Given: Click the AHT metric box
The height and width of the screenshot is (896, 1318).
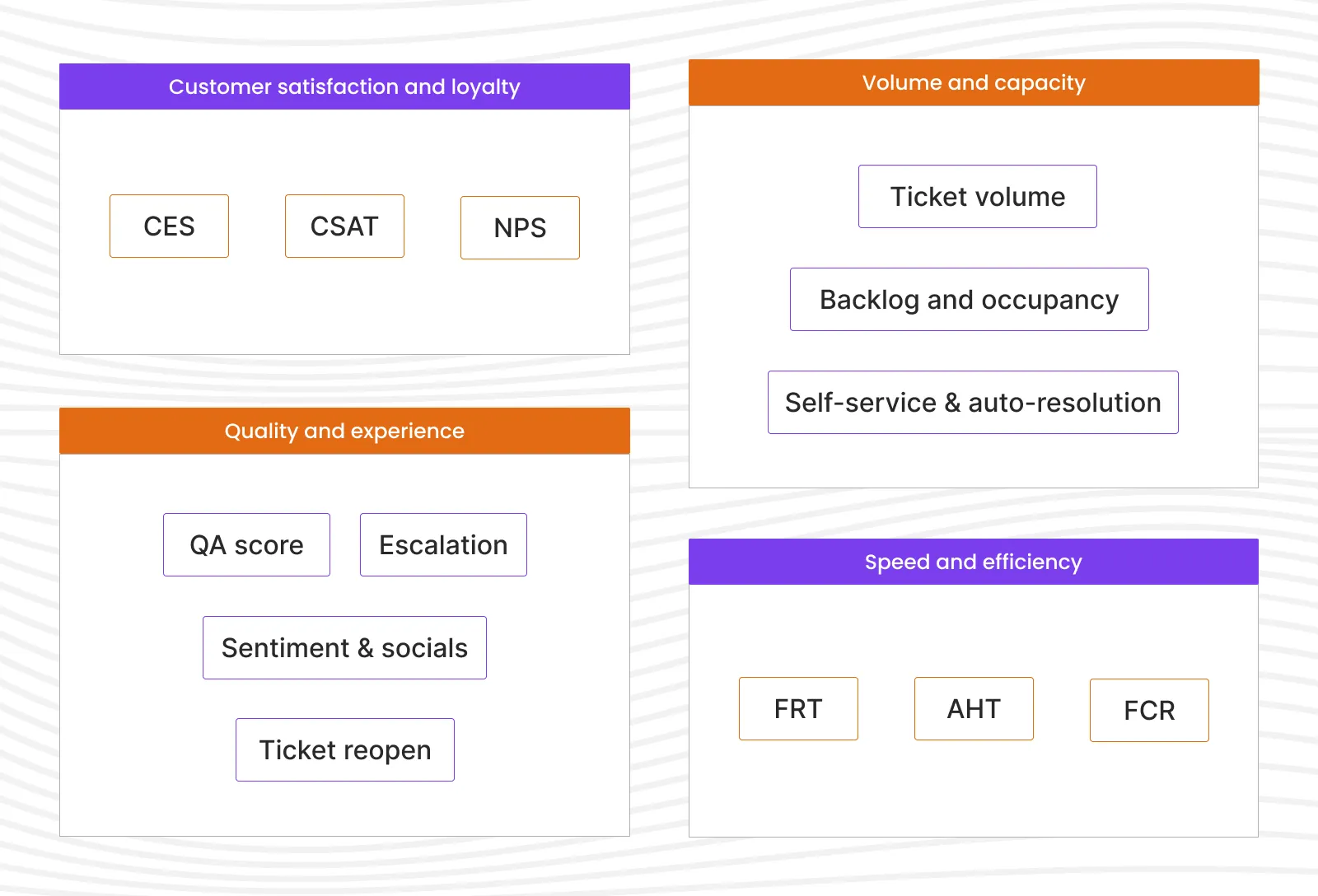Looking at the screenshot, I should coord(973,708).
